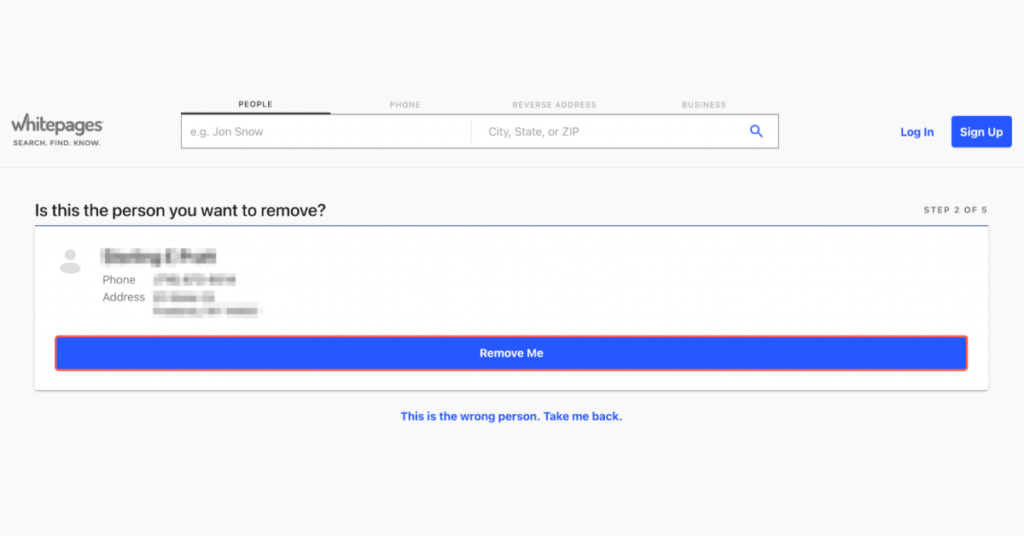
Task: Confirm removal with Remove Me button
Action: 511,353
